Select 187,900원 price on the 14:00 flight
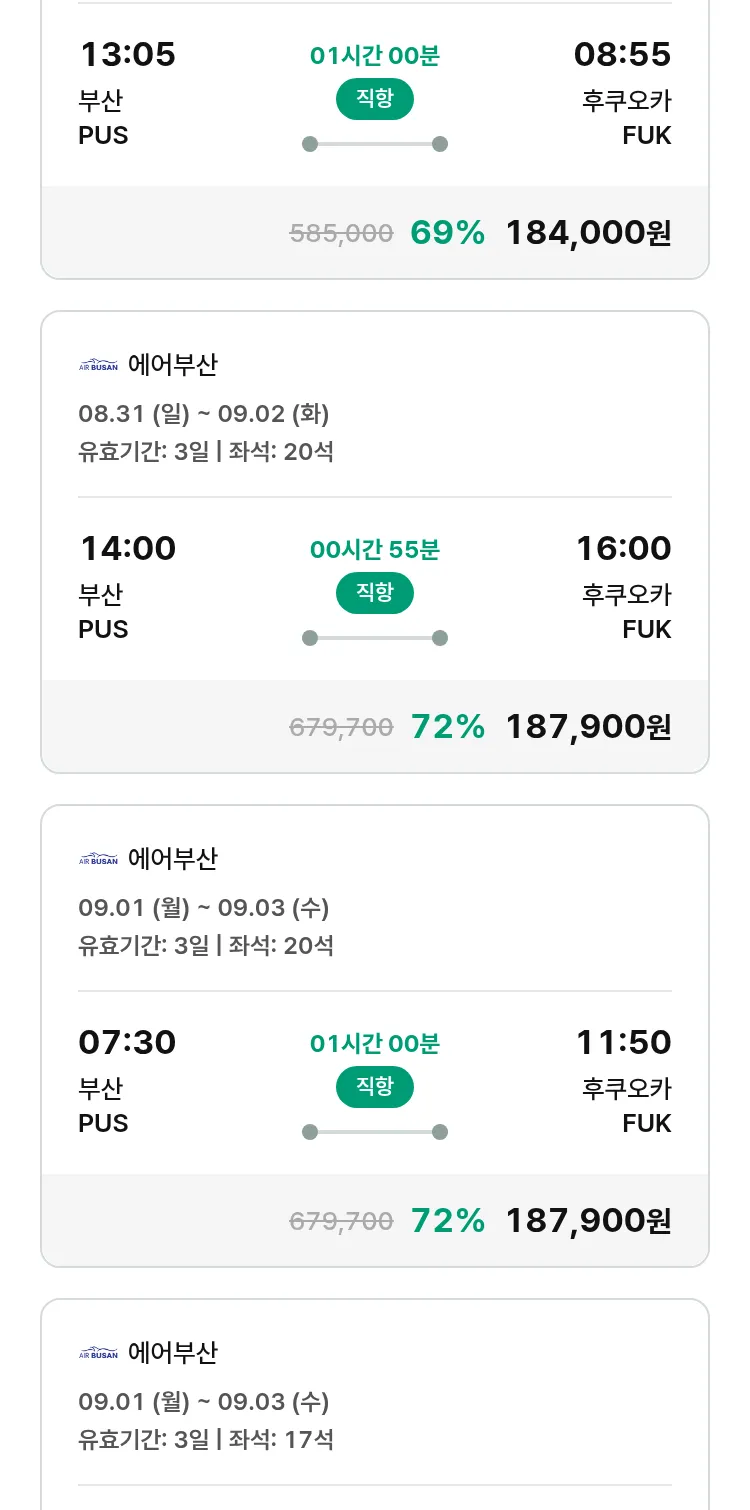750x1510 pixels. pyautogui.click(x=588, y=727)
